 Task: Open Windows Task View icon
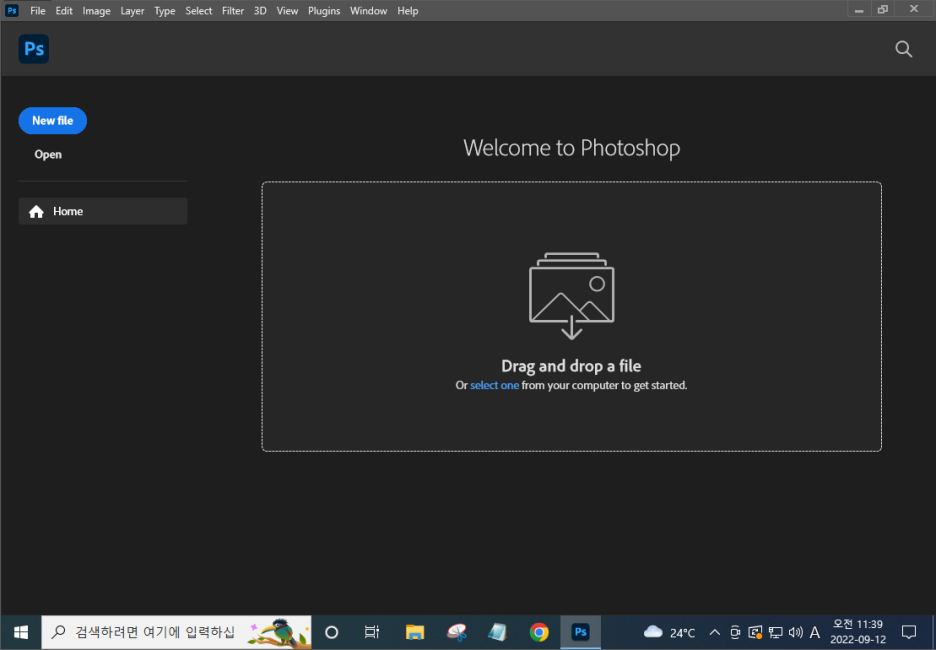[x=372, y=632]
